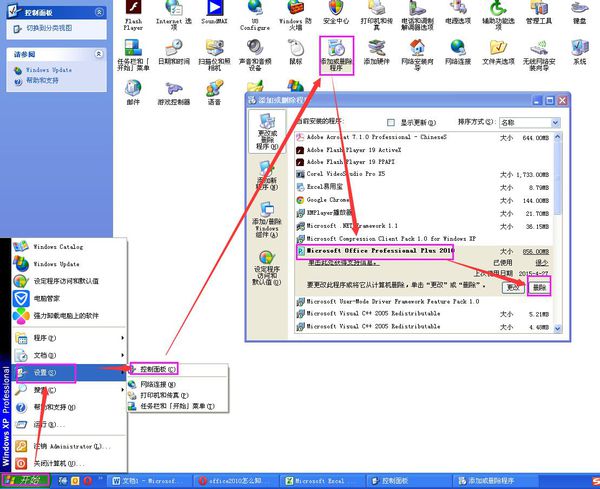Click 打印机和传真 in 设置 submenu
600x489 pixels.
pos(178,395)
